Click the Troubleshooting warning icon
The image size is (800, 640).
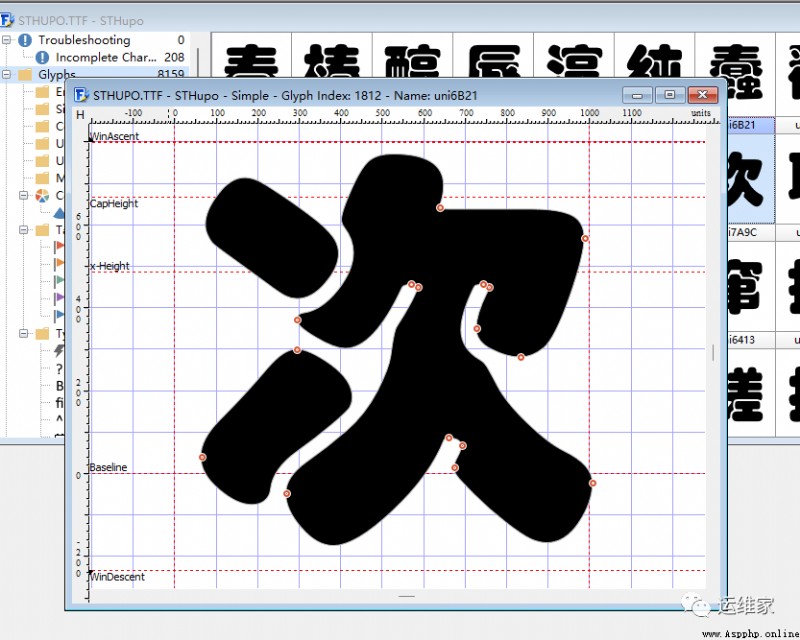(x=25, y=40)
